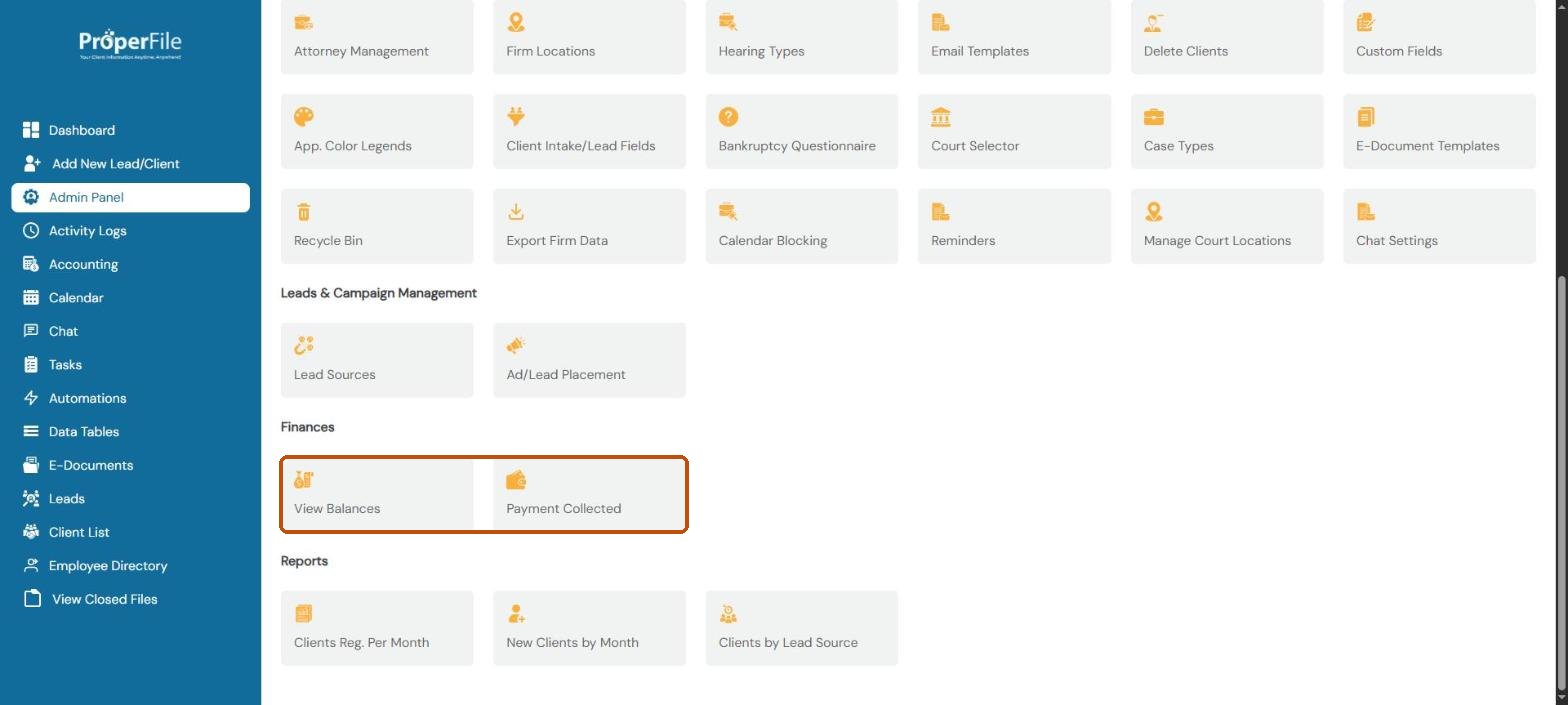Click the View Closed Files label
This screenshot has width=1568, height=705.
pos(105,599)
